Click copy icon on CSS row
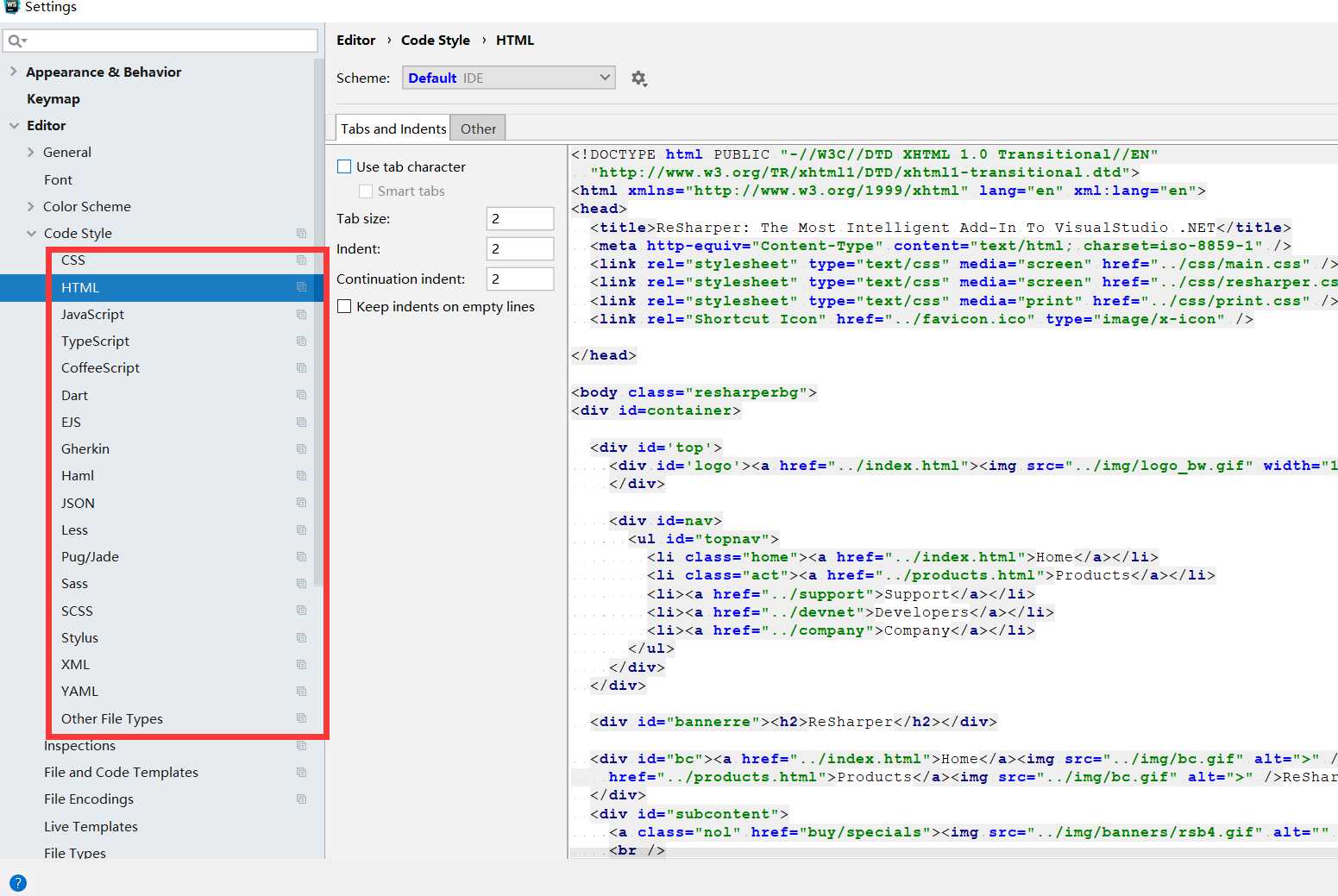Viewport: 1338px width, 896px height. [301, 260]
